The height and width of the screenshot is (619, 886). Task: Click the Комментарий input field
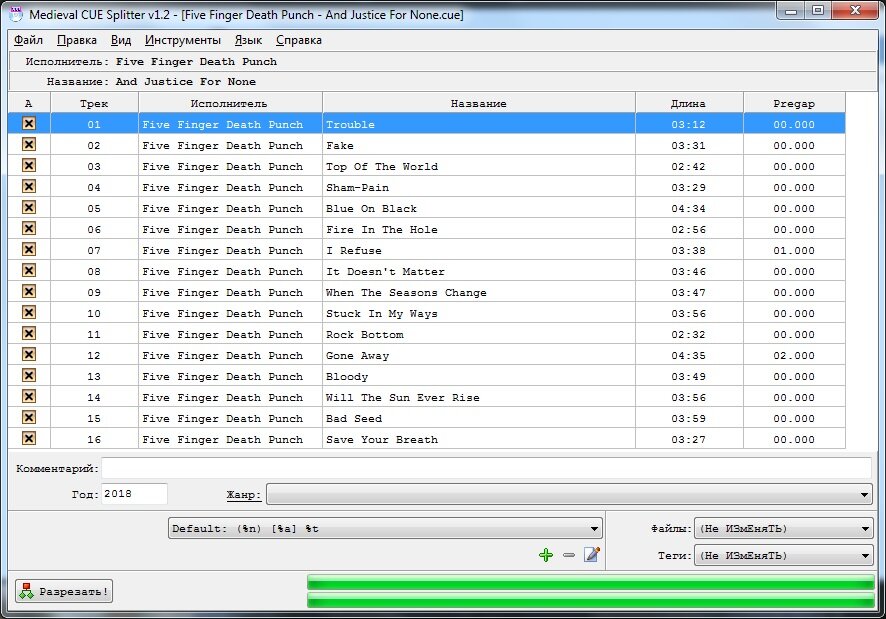487,468
